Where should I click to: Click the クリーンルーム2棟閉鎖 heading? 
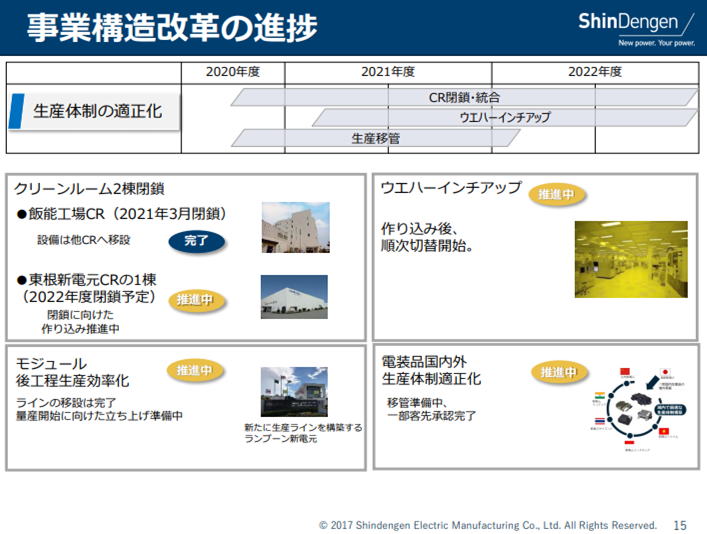click(x=89, y=189)
